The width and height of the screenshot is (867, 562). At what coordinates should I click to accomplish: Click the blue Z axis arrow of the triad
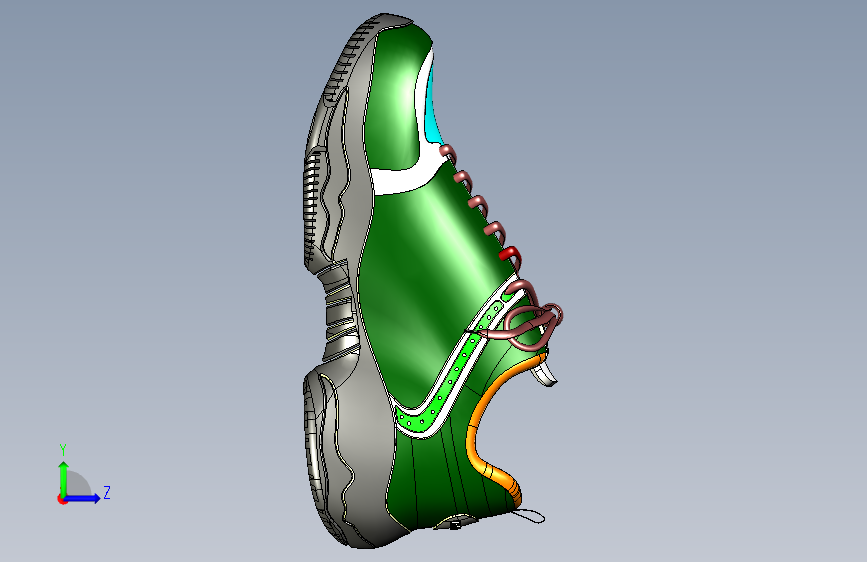pyautogui.click(x=82, y=498)
